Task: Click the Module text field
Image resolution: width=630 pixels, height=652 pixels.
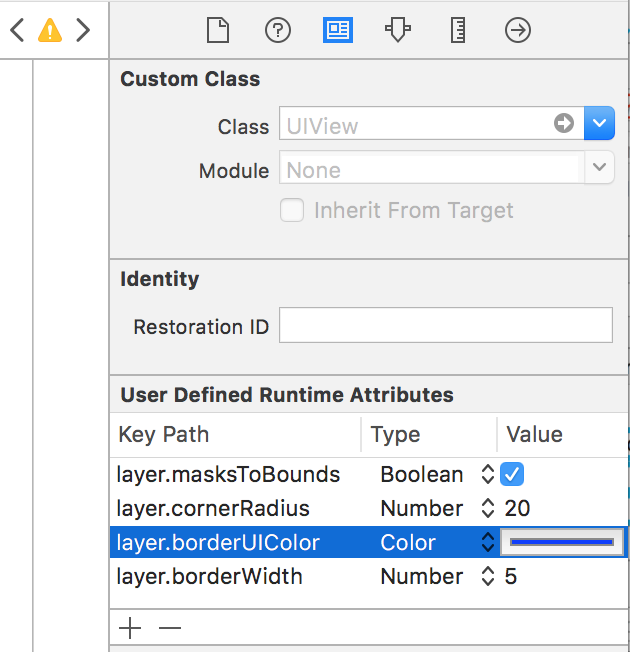Action: click(432, 167)
